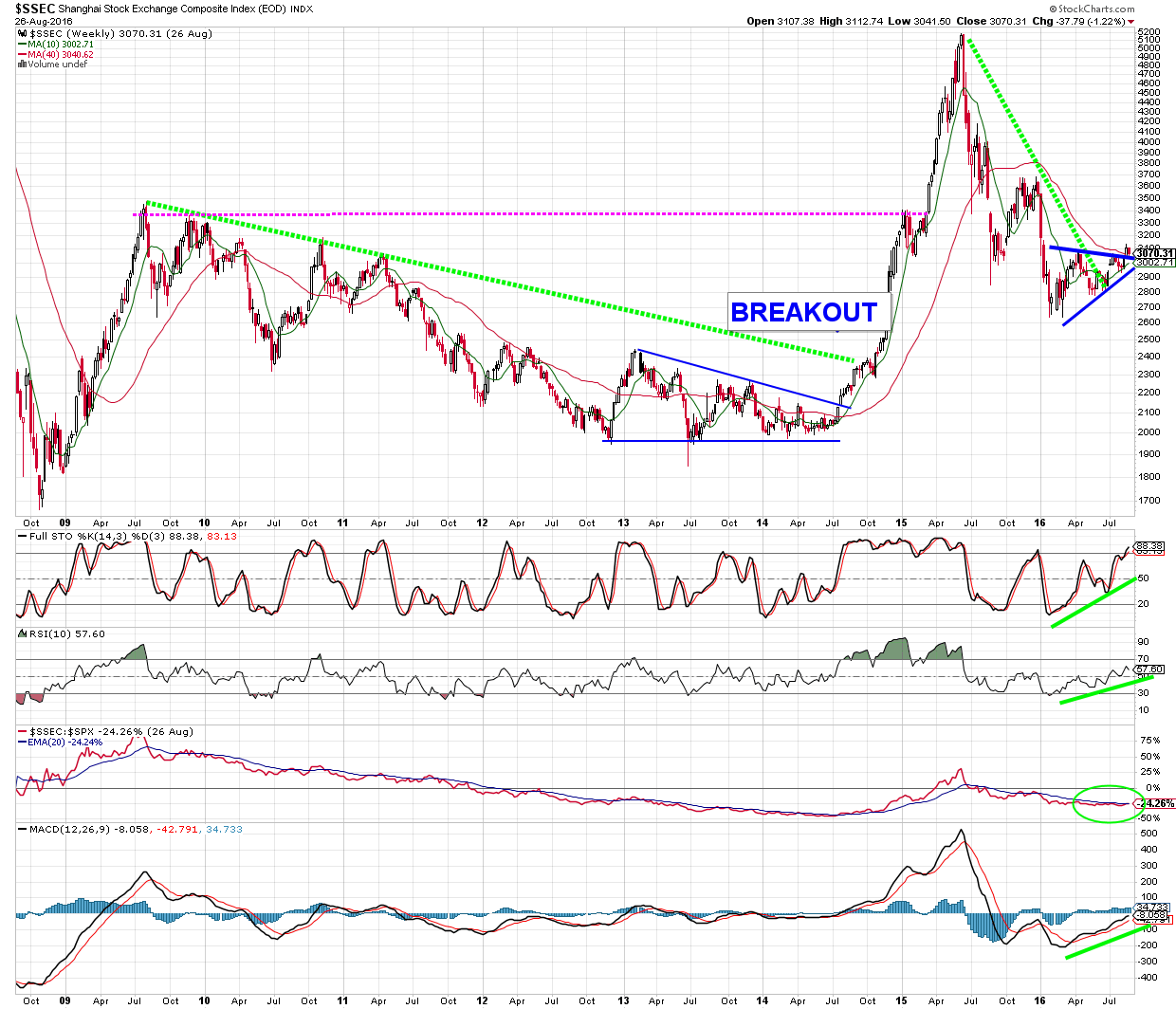Click the -400 MACD axis label

[1148, 978]
